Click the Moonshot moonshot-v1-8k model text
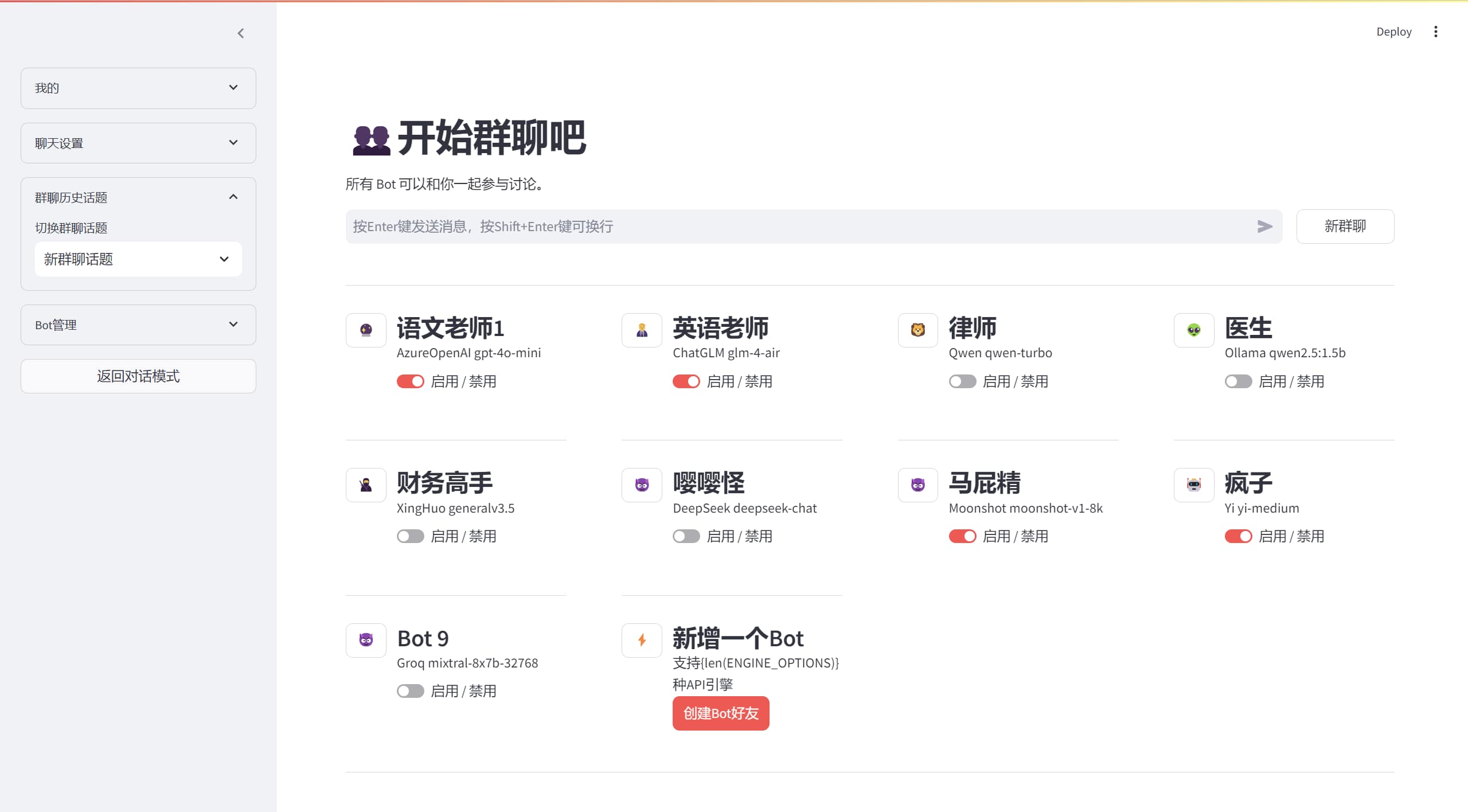This screenshot has height=812, width=1468. (1025, 508)
